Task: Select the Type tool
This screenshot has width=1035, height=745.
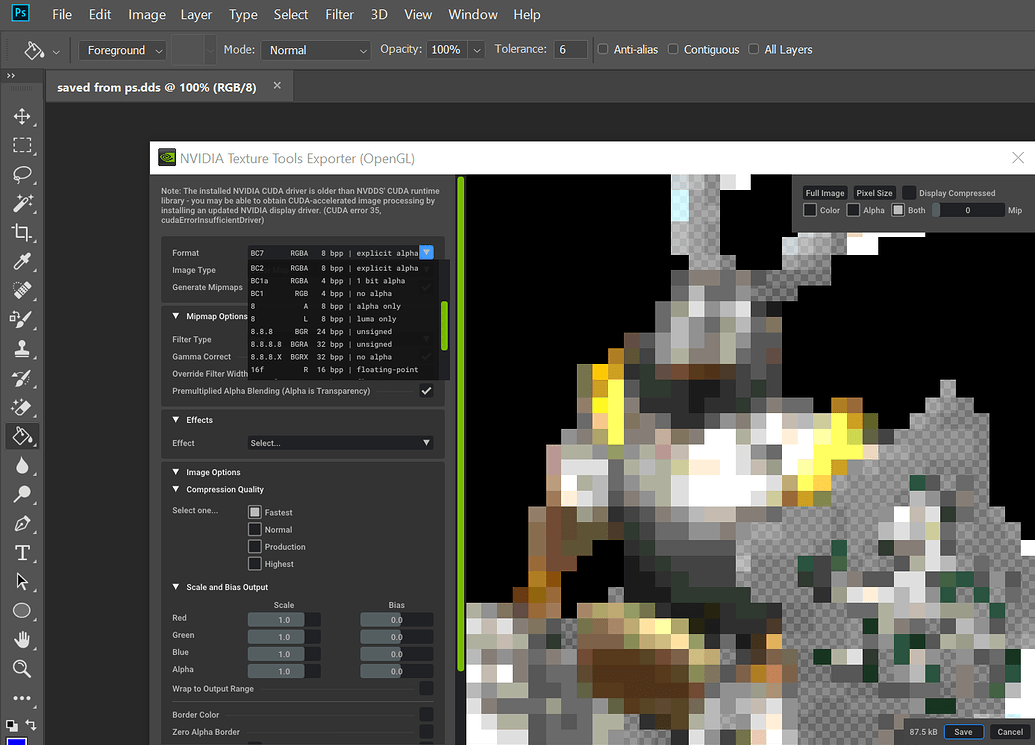Action: point(22,552)
